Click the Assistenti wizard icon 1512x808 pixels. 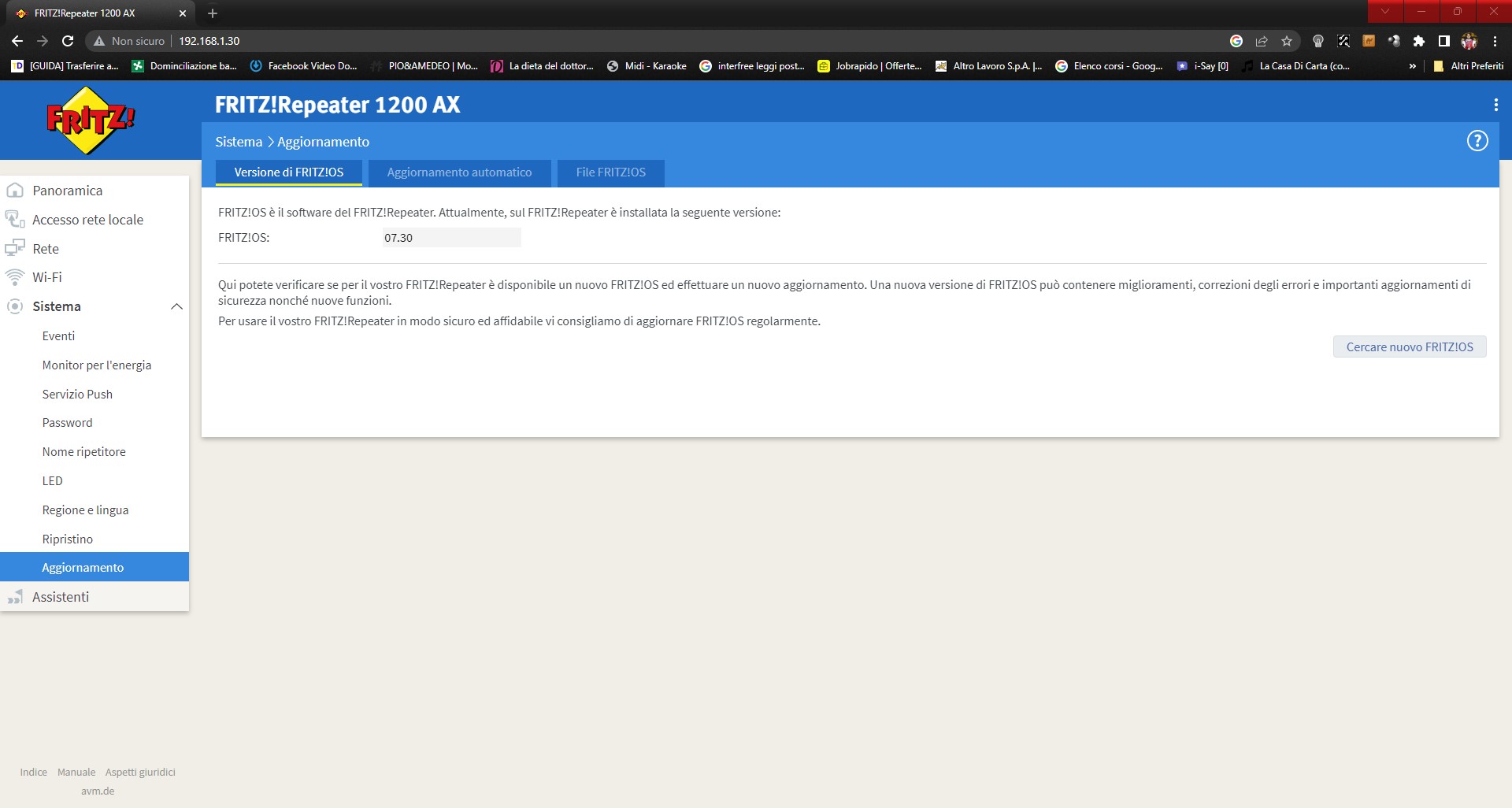(15, 597)
